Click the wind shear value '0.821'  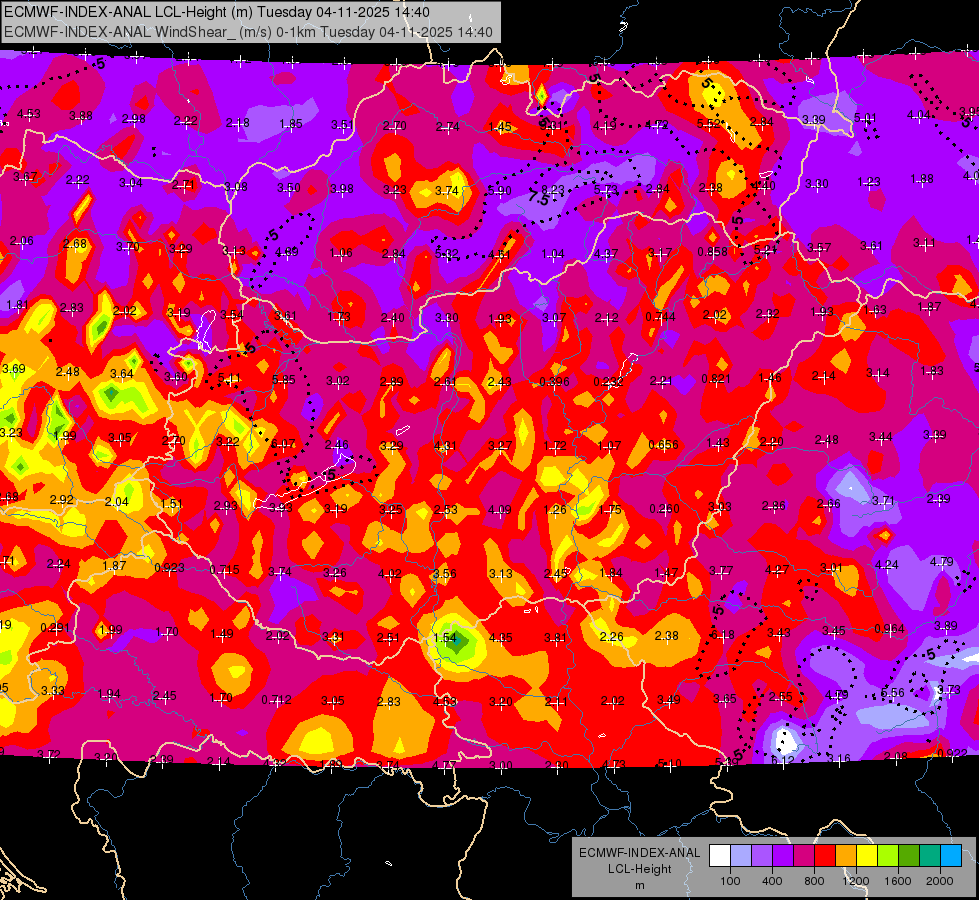point(716,378)
